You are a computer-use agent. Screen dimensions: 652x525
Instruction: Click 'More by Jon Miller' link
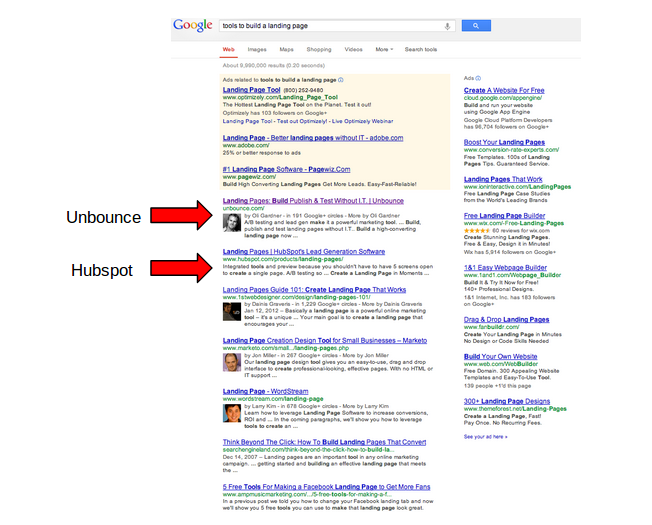[x=366, y=355]
